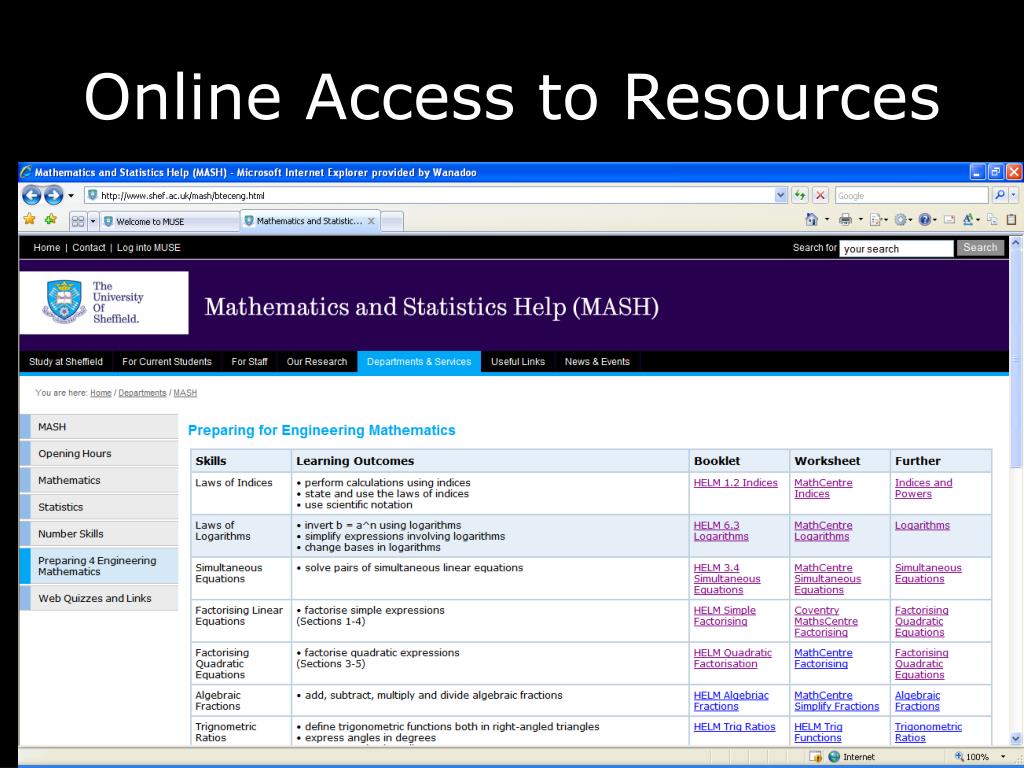Open the HELM 1.2 Indices booklet link

tap(735, 483)
